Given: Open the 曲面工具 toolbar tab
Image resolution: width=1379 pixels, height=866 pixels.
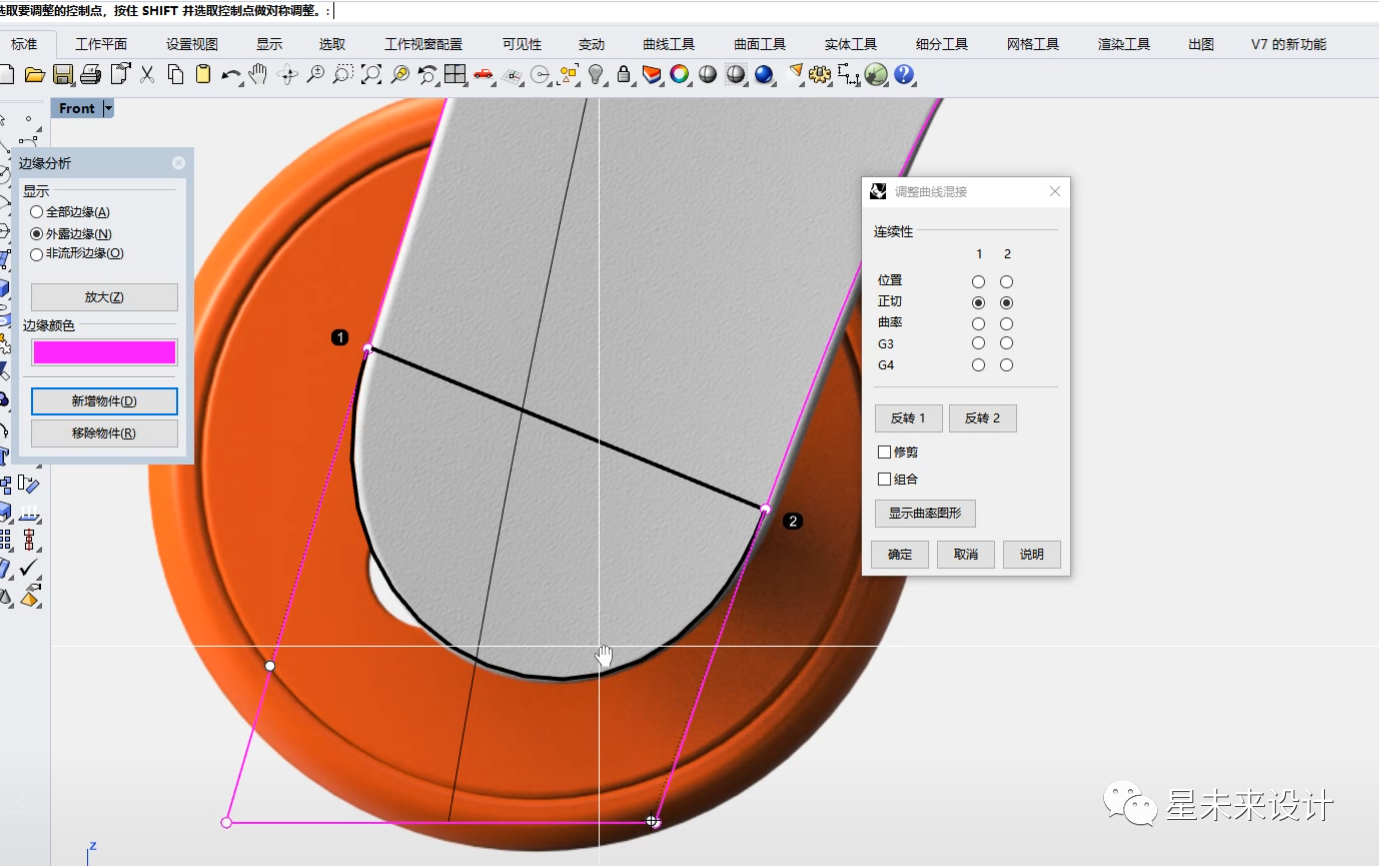Looking at the screenshot, I should 760,44.
